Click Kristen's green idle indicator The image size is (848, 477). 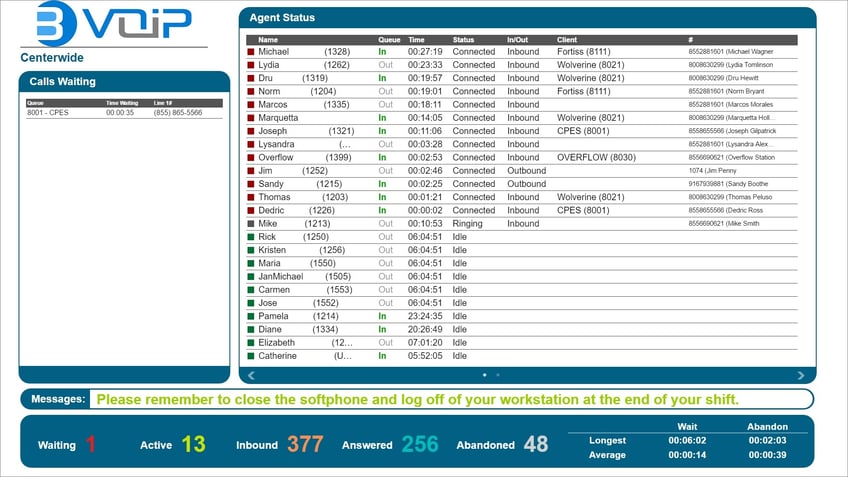(x=251, y=250)
